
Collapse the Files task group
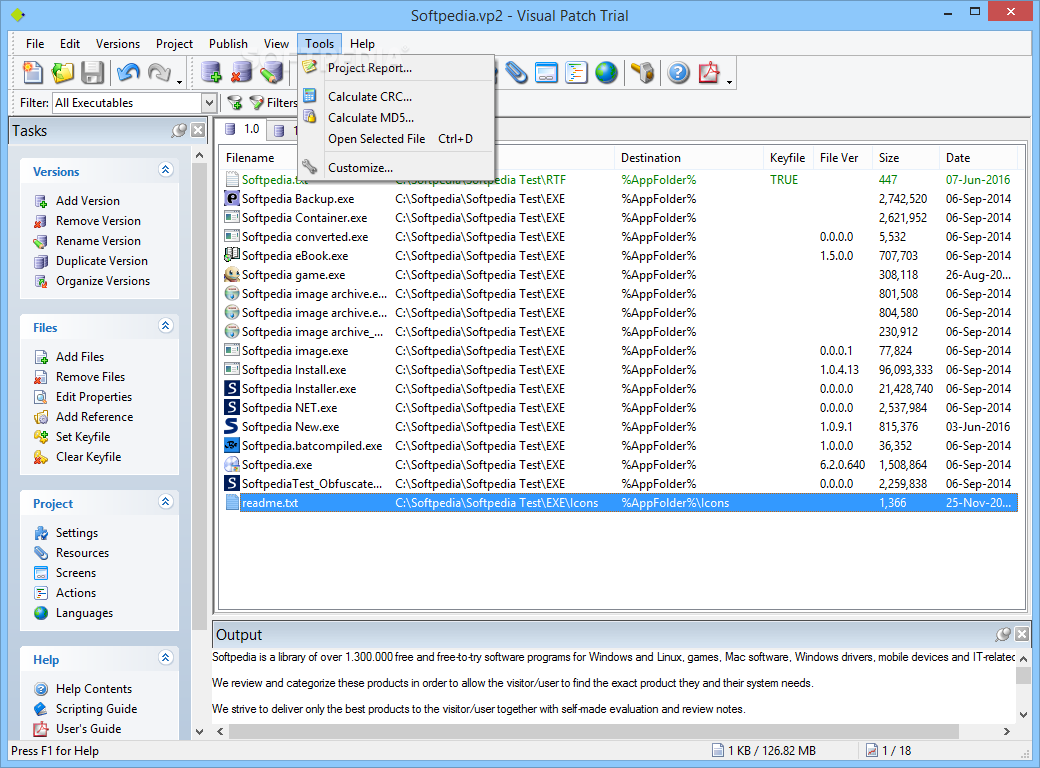point(166,326)
